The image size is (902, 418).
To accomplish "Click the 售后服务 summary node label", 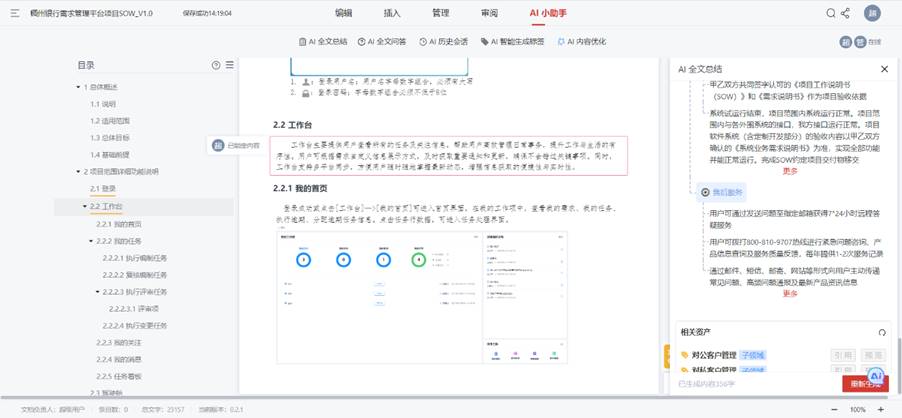I will point(728,192).
